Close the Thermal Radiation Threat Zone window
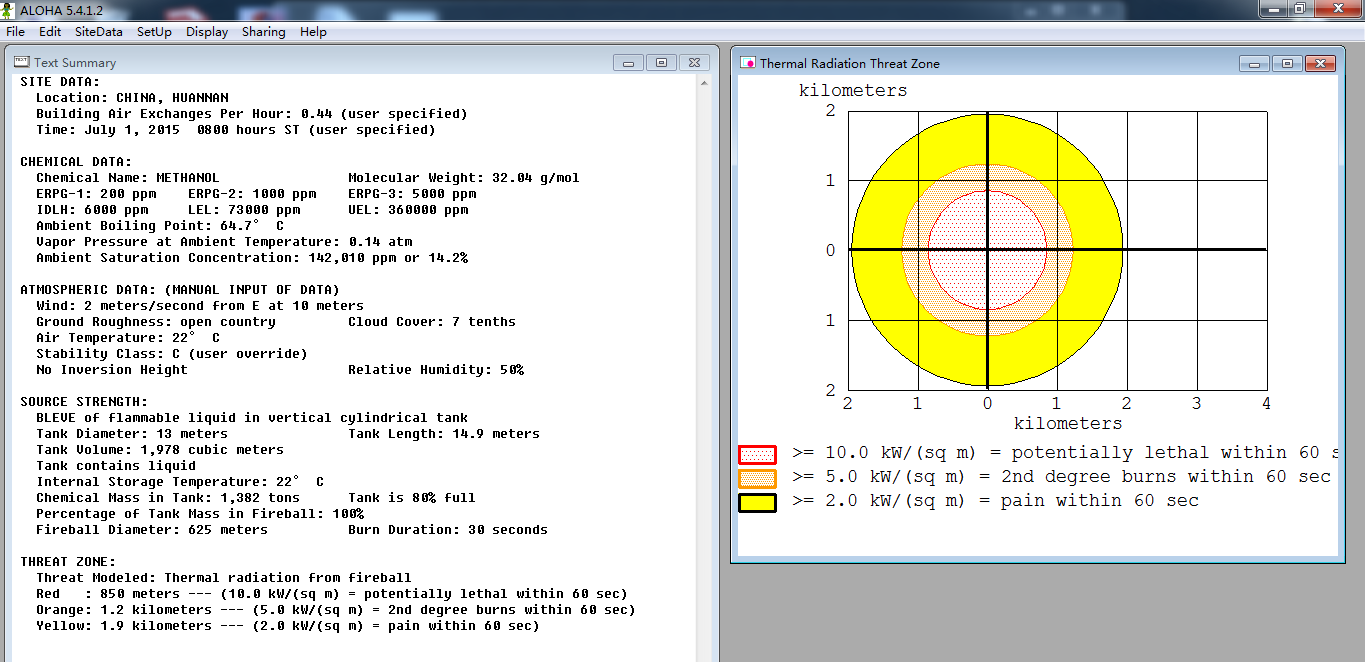This screenshot has height=662, width=1365. (1320, 63)
